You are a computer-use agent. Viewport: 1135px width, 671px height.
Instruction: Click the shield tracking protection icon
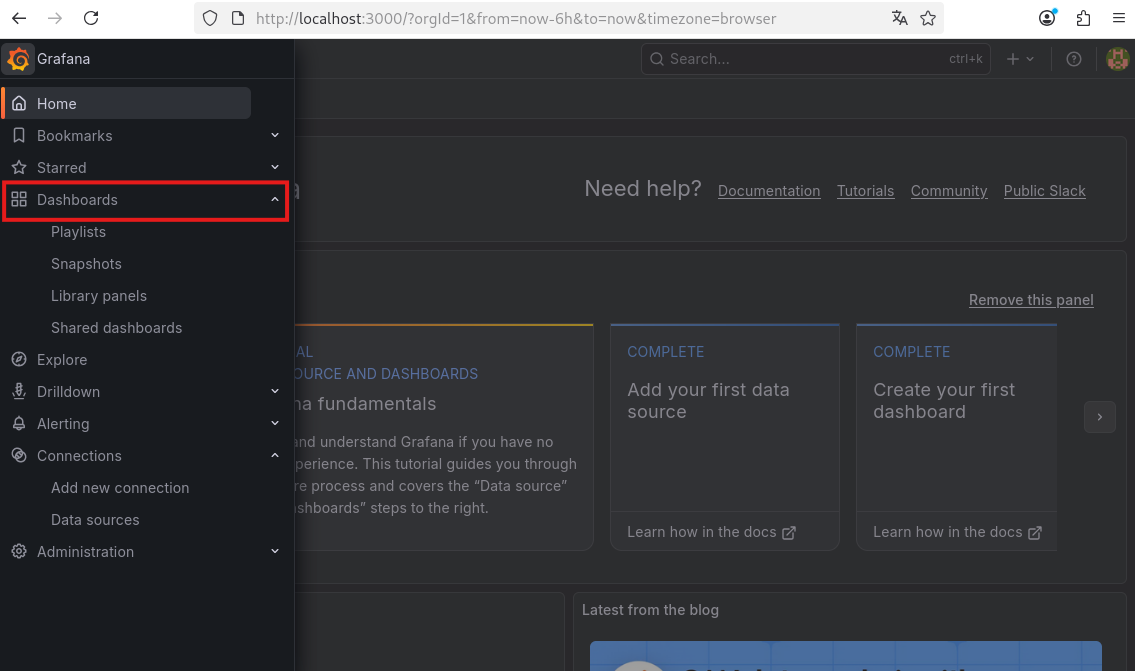pos(210,18)
